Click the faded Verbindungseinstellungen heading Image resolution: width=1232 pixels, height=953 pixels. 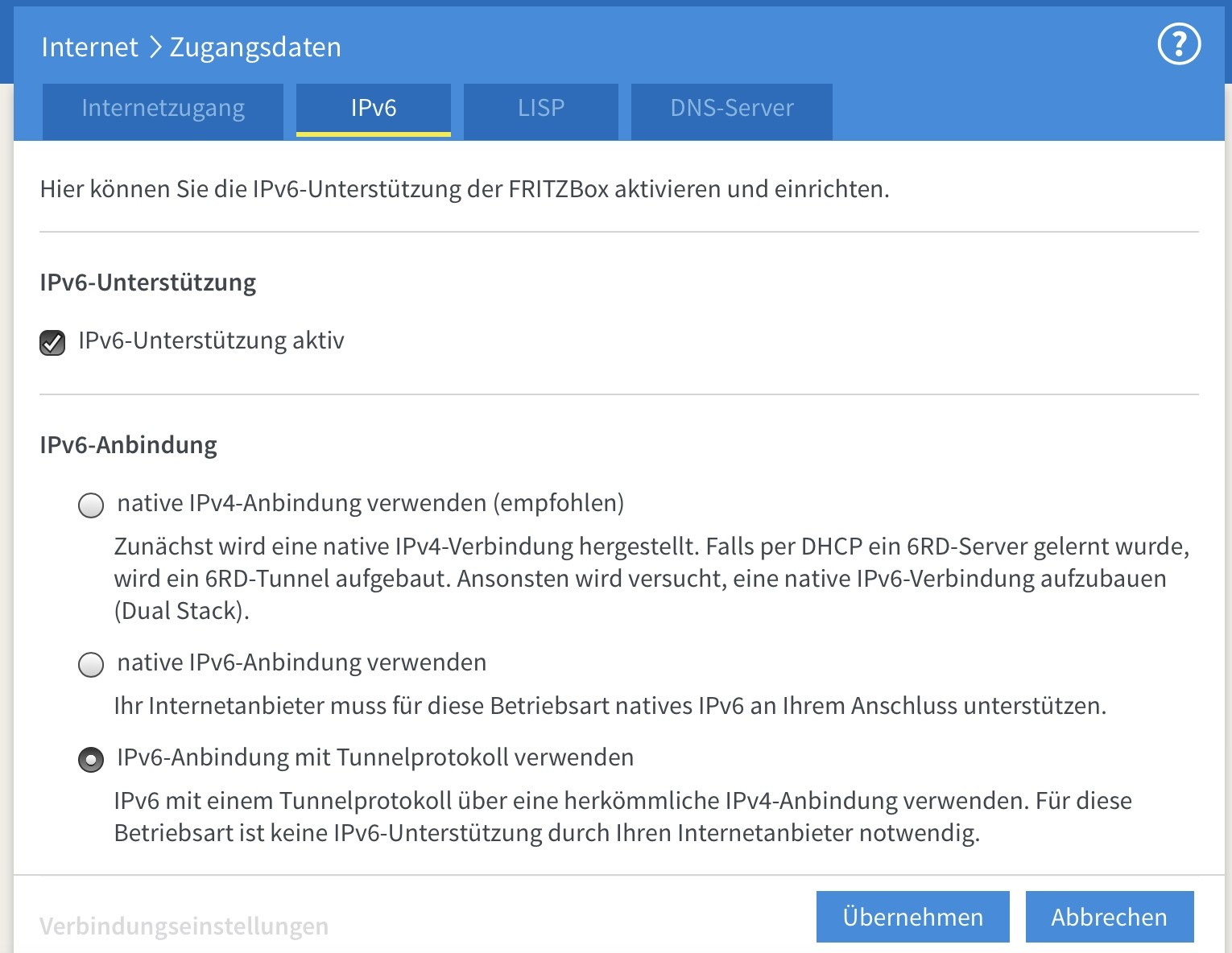point(184,926)
